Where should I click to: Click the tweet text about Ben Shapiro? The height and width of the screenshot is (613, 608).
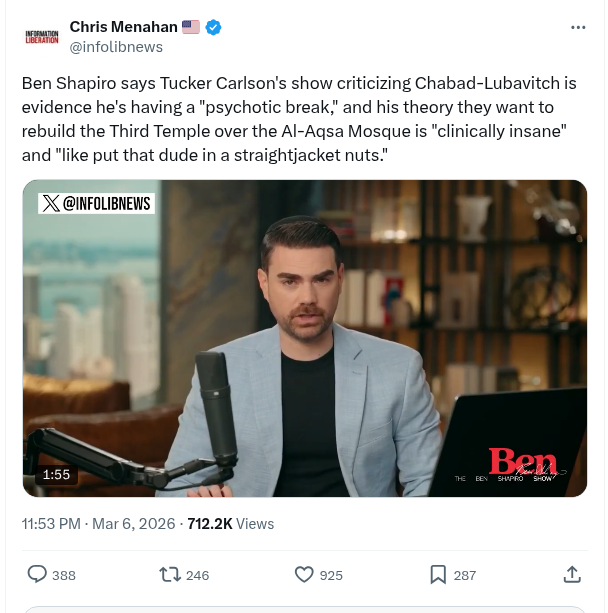click(299, 119)
